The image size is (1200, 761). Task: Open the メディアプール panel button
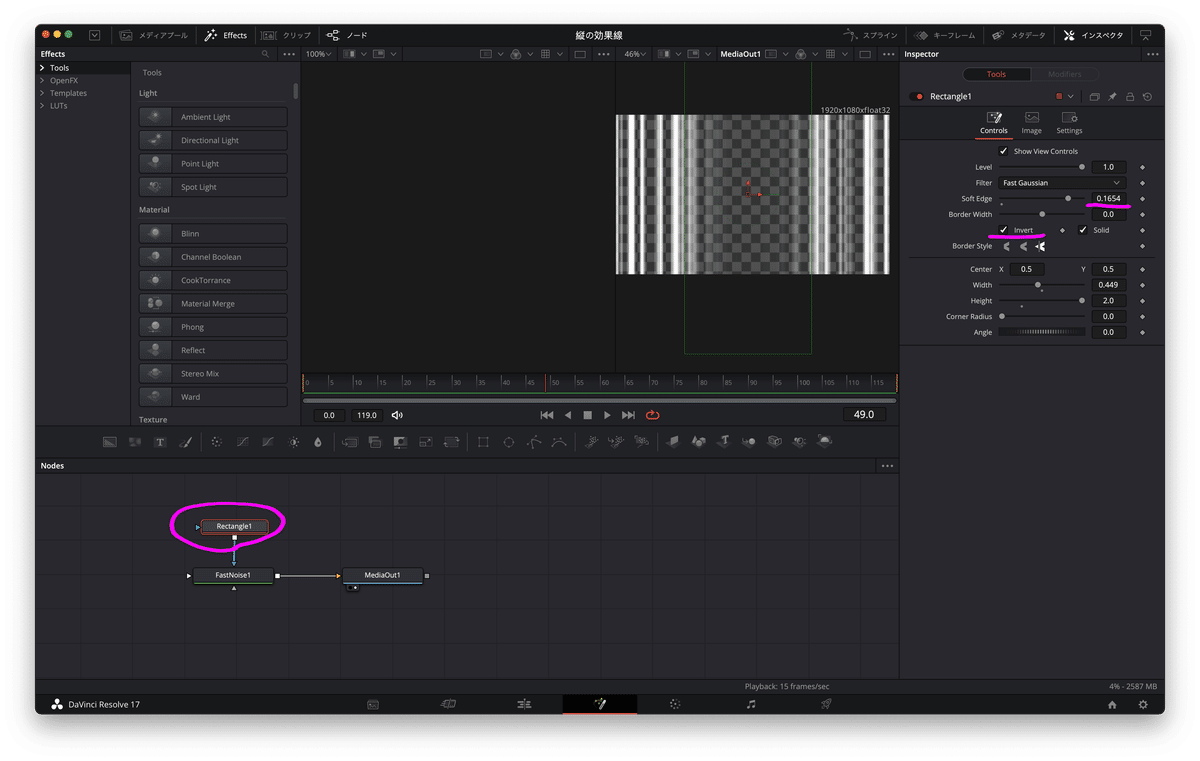(154, 35)
